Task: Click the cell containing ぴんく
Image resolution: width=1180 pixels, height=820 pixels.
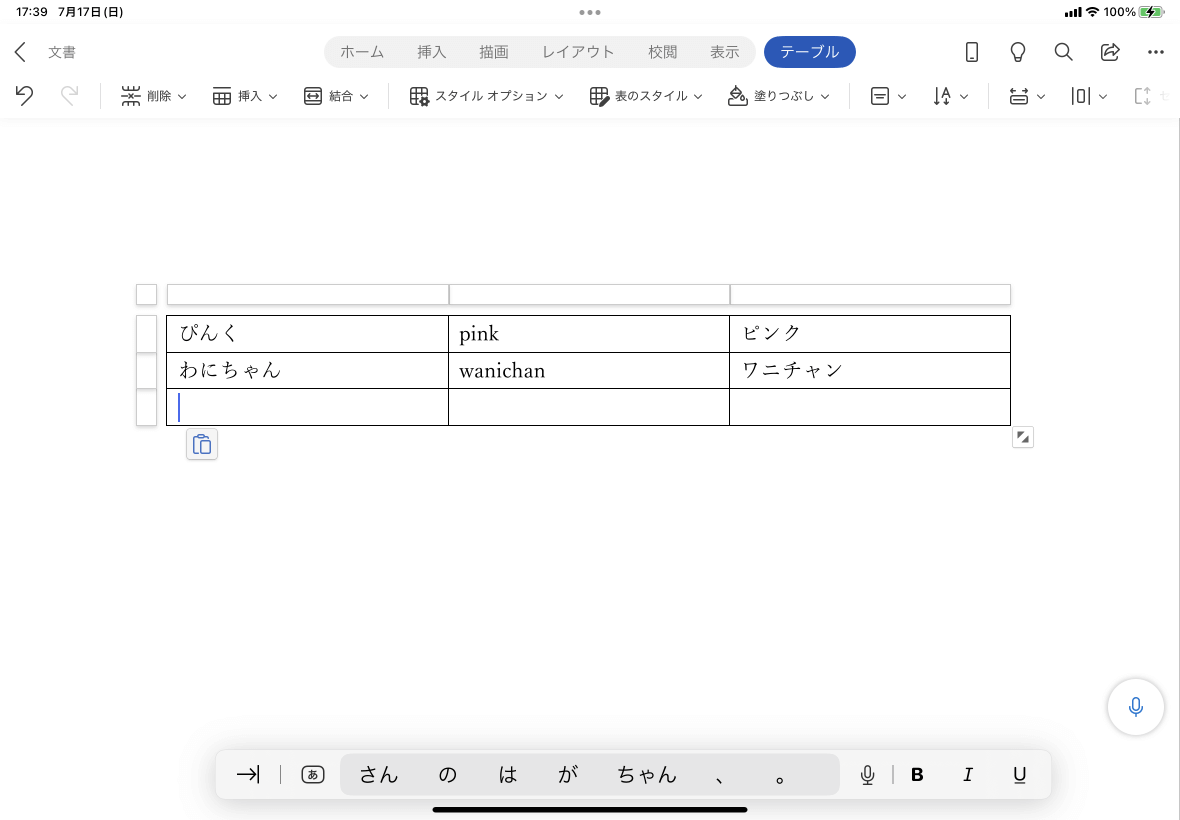Action: (x=307, y=334)
